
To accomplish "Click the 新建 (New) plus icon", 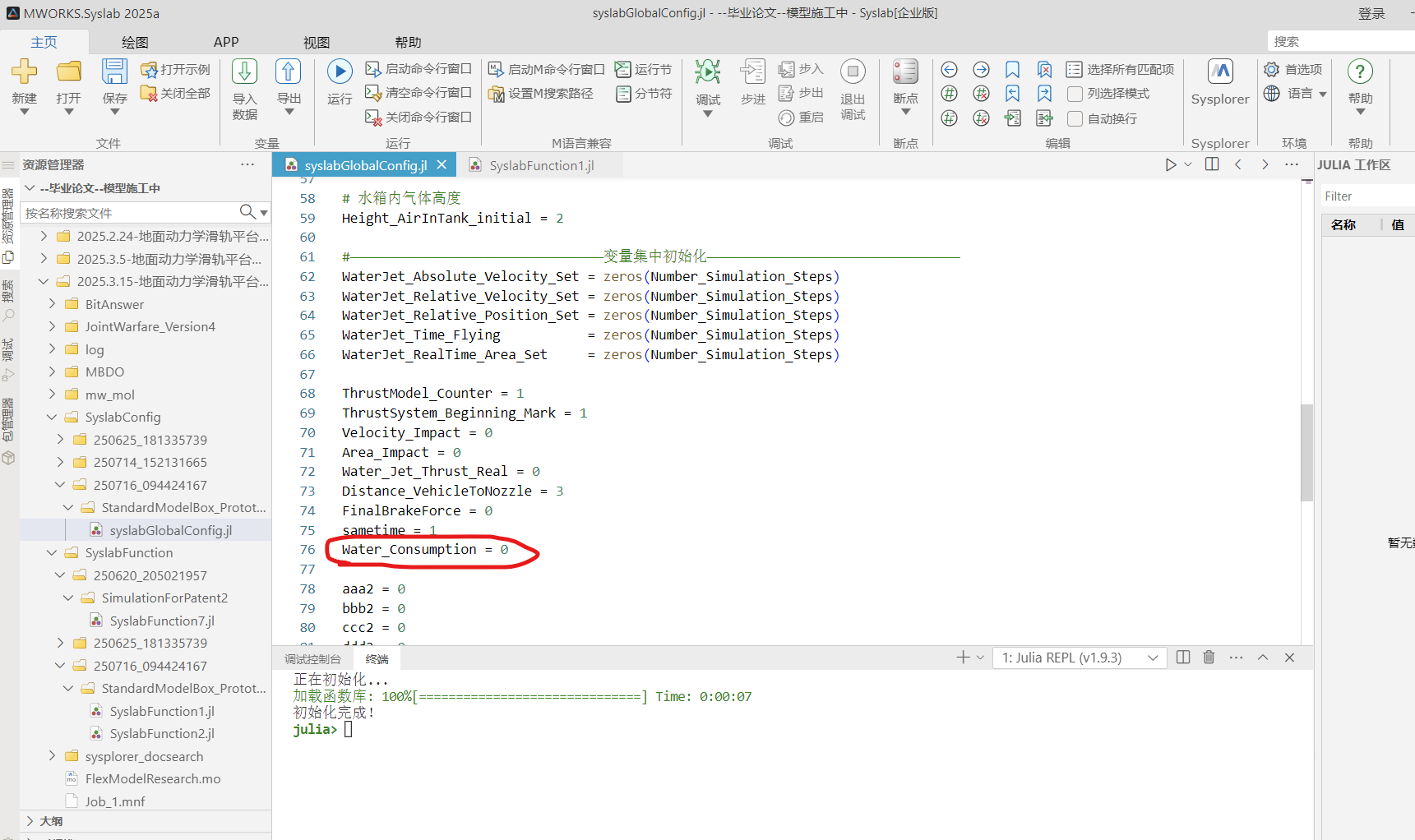I will [24, 72].
